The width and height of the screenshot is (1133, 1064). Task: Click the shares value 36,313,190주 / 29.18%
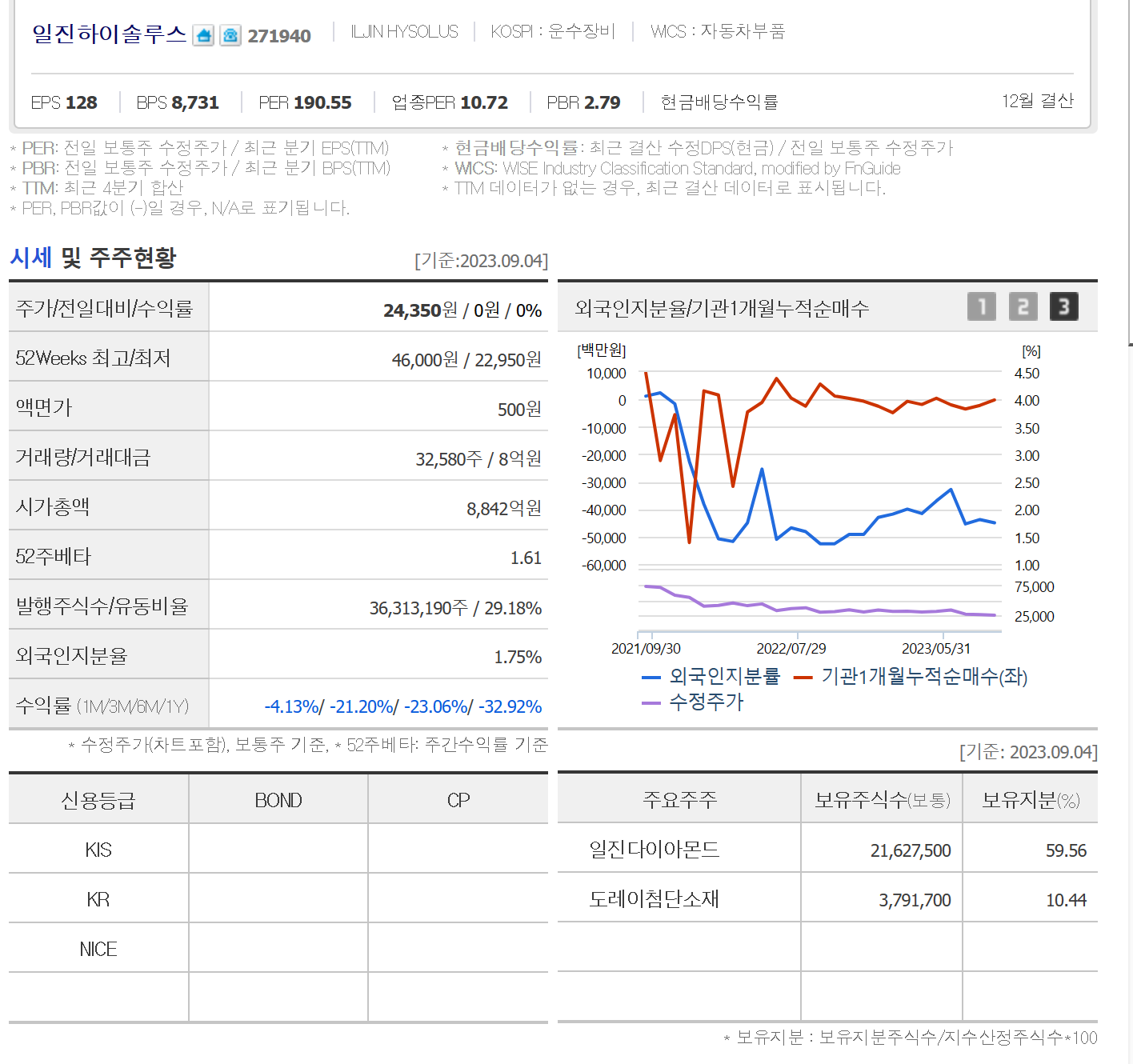tap(455, 608)
